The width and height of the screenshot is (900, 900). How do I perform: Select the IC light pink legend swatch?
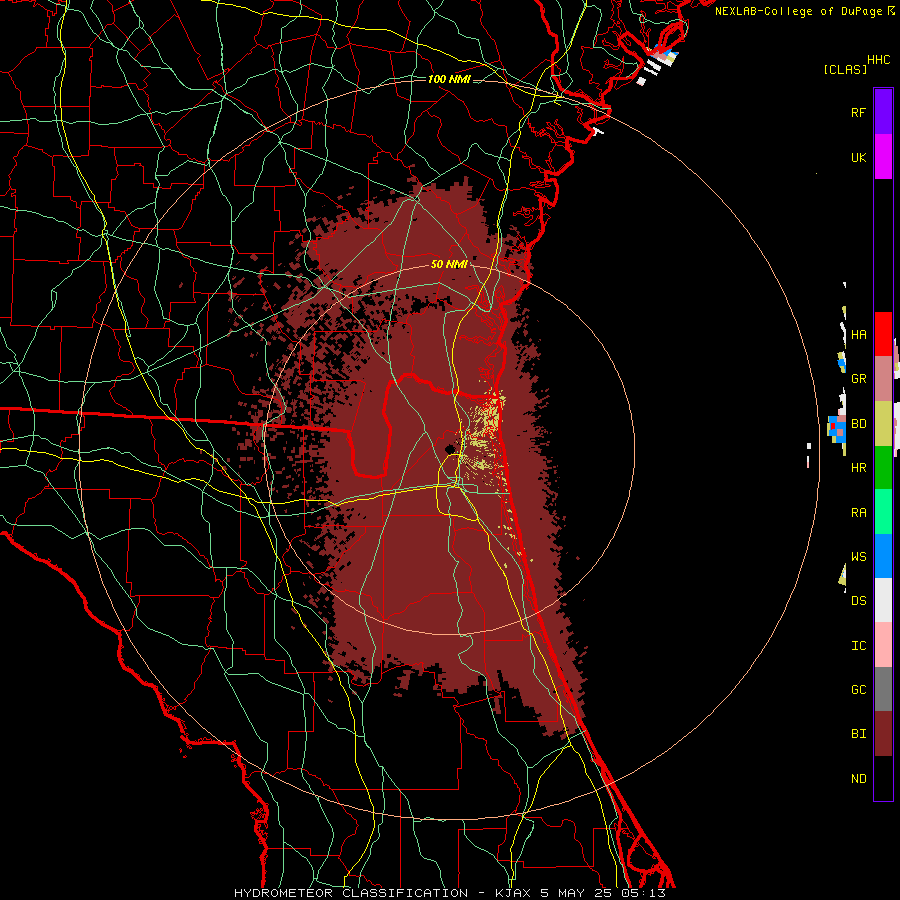883,645
